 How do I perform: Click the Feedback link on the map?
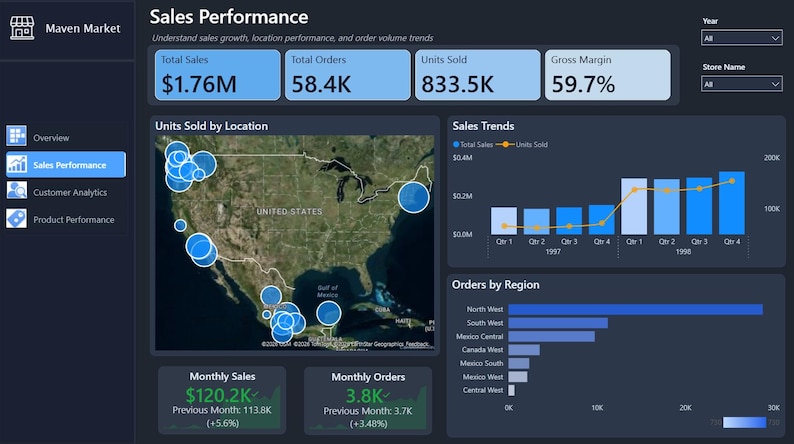point(417,344)
